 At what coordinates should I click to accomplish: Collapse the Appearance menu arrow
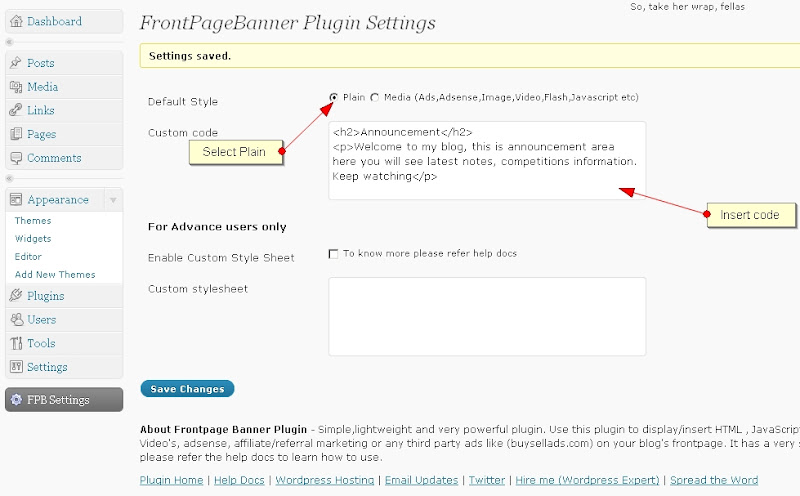pyautogui.click(x=113, y=200)
